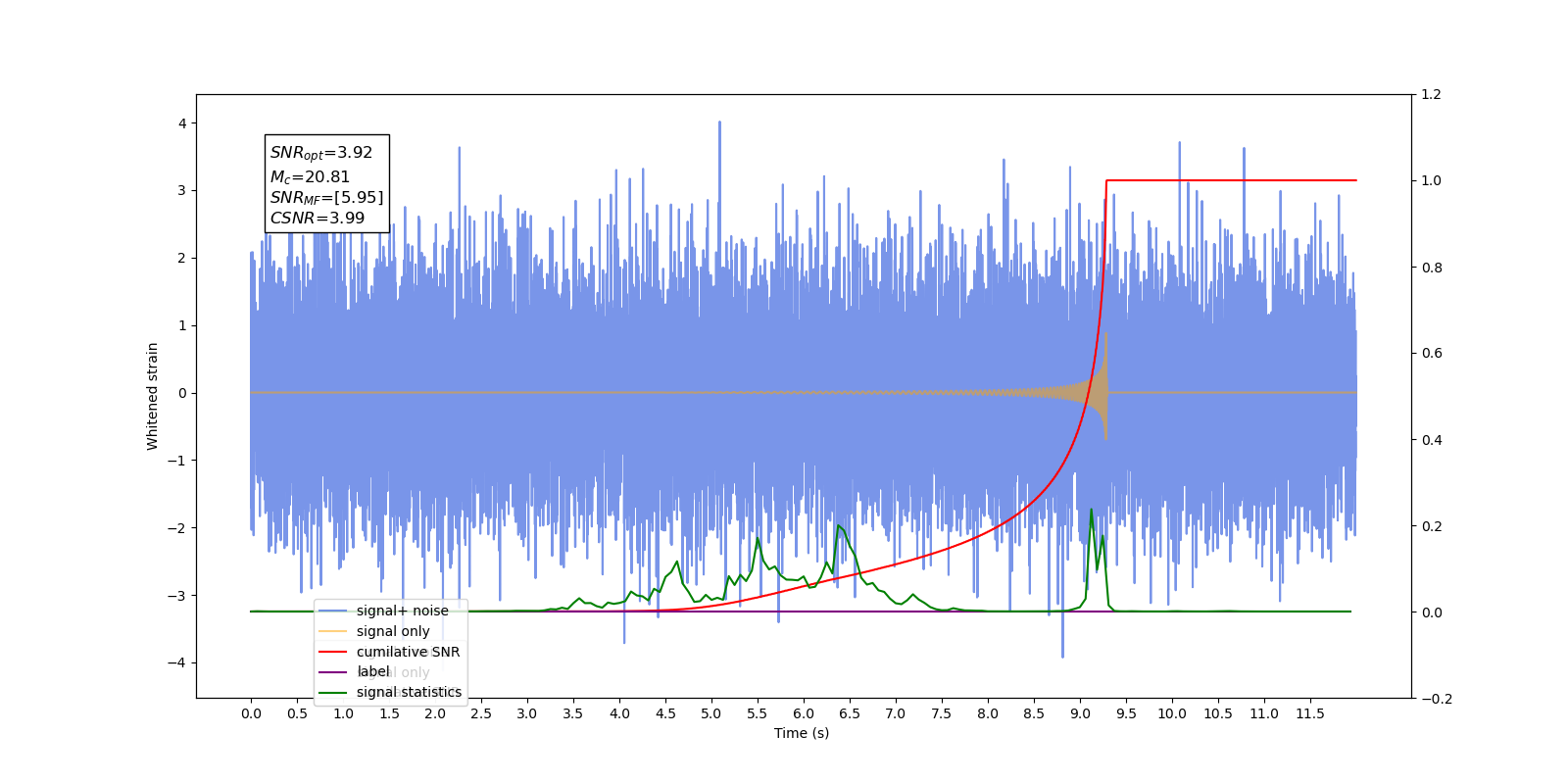Click the 11.5 tick on time axis
Viewport: 1568px width, 784px height.
pyautogui.click(x=1310, y=713)
